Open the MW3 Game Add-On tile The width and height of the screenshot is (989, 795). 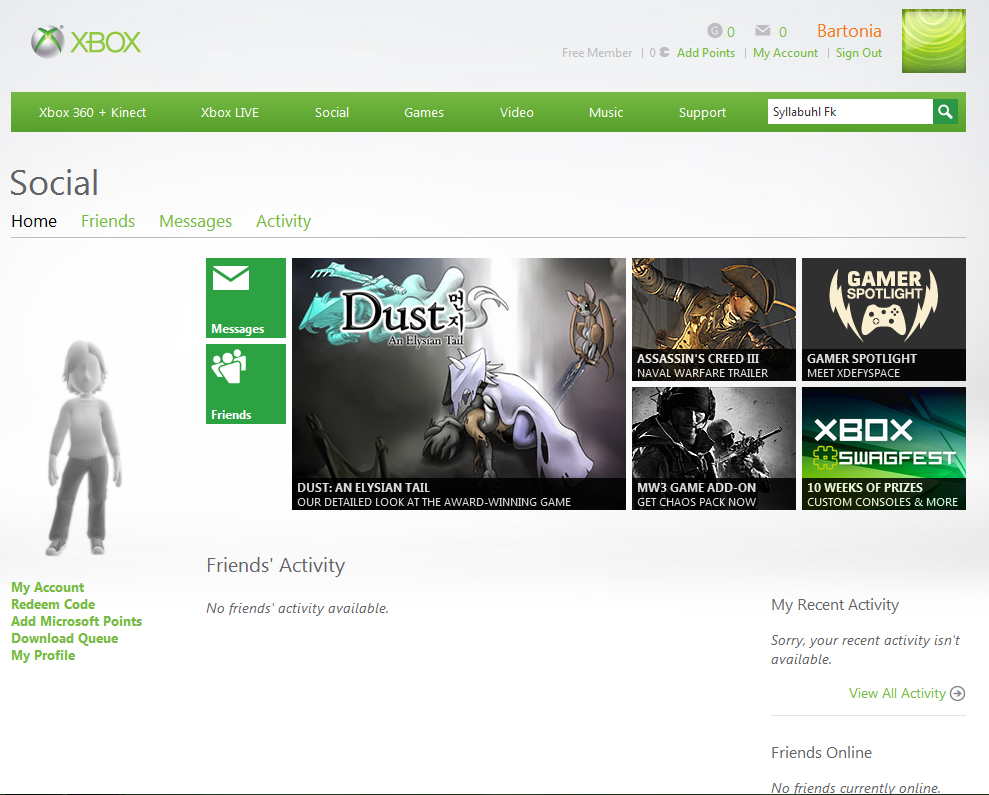pyautogui.click(x=713, y=448)
